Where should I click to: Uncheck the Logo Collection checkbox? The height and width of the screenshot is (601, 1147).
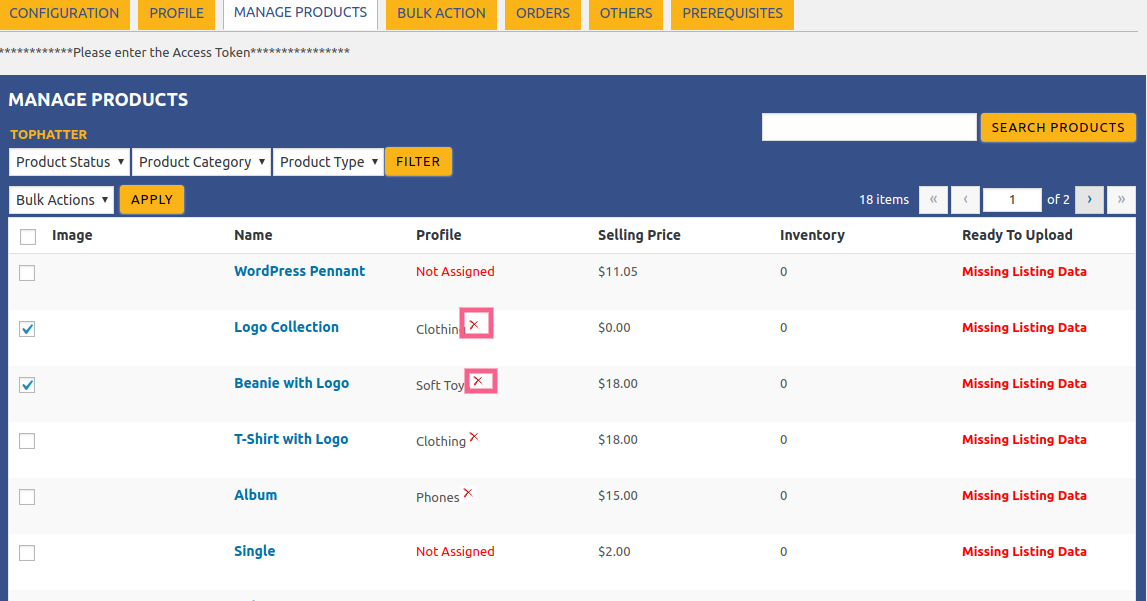[x=27, y=329]
